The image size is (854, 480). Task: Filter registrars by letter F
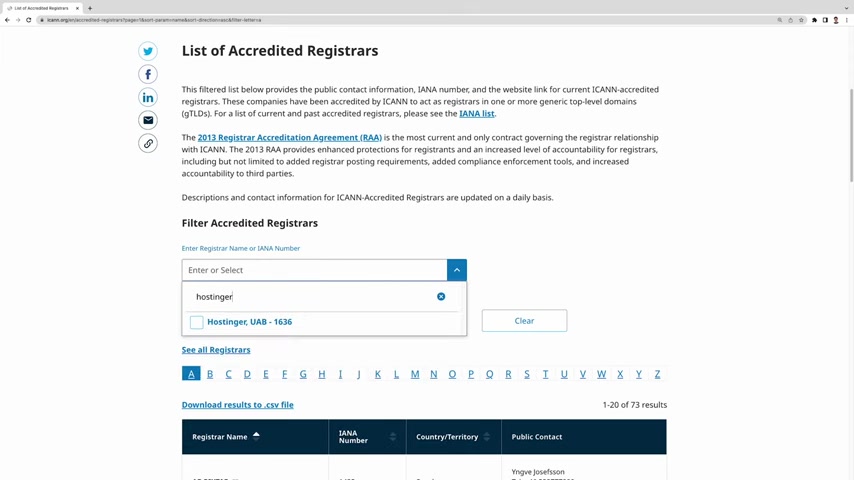pyautogui.click(x=284, y=374)
